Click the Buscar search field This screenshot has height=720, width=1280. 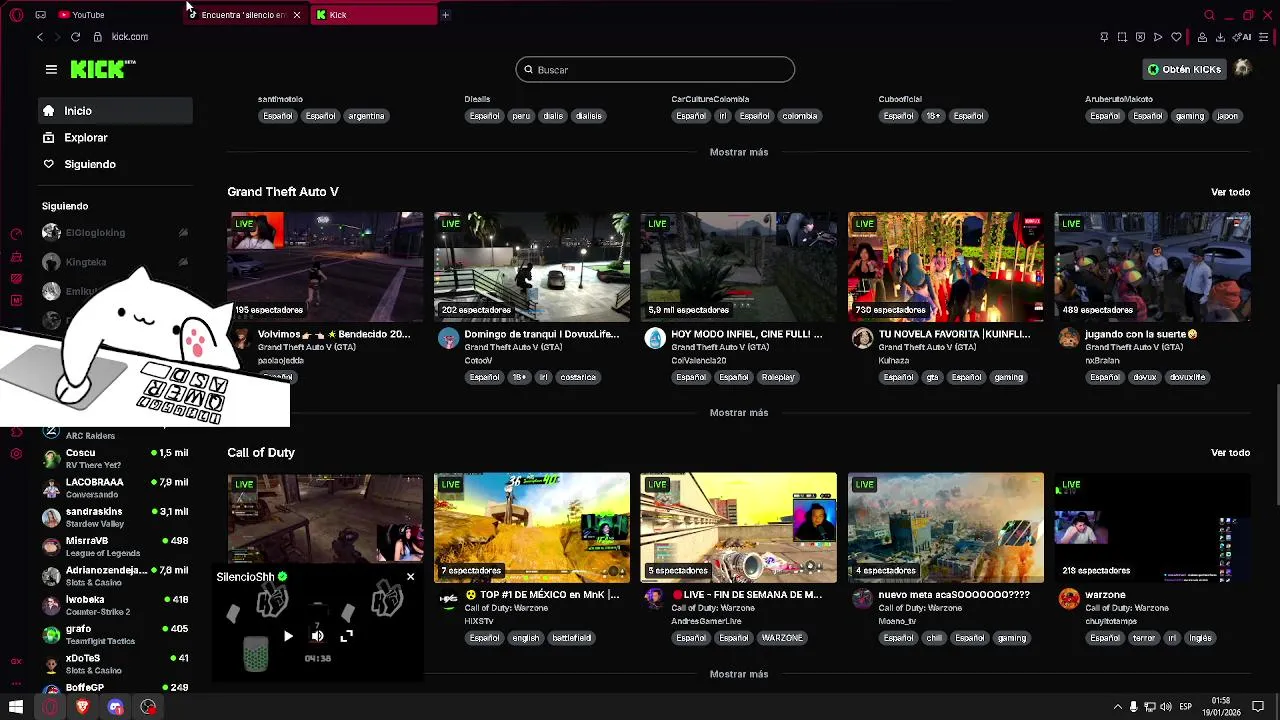(x=655, y=70)
